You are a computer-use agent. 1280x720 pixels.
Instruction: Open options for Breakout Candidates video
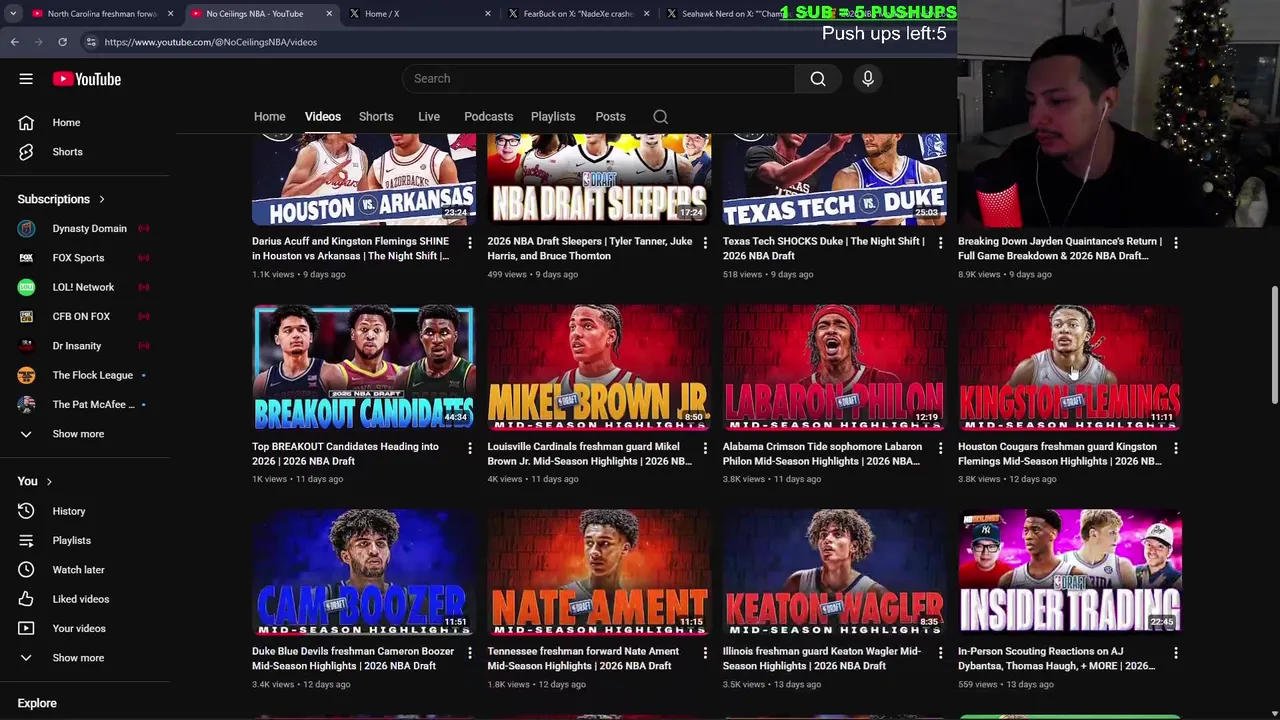pyautogui.click(x=470, y=448)
